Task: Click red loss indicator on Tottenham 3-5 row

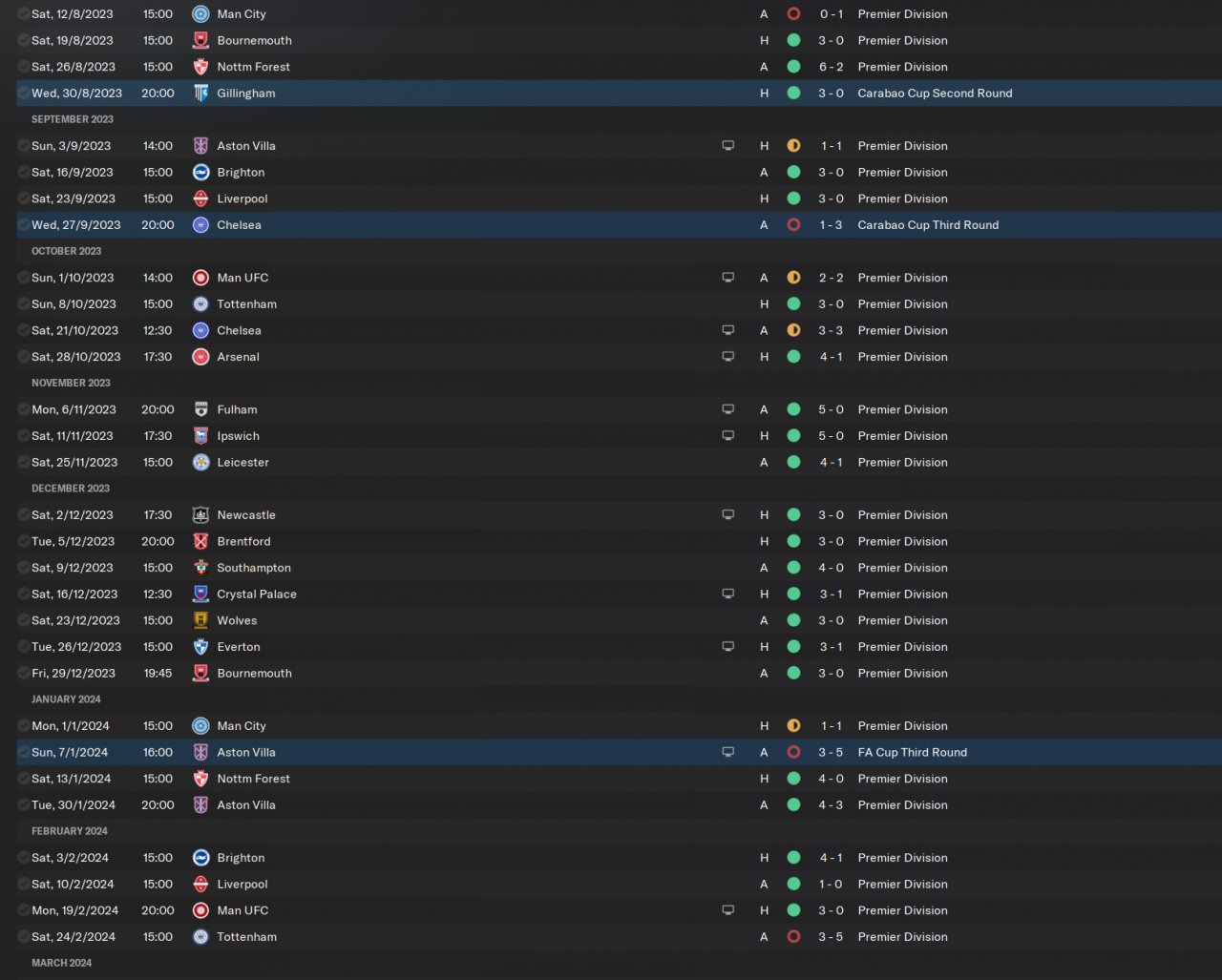Action: pos(793,937)
